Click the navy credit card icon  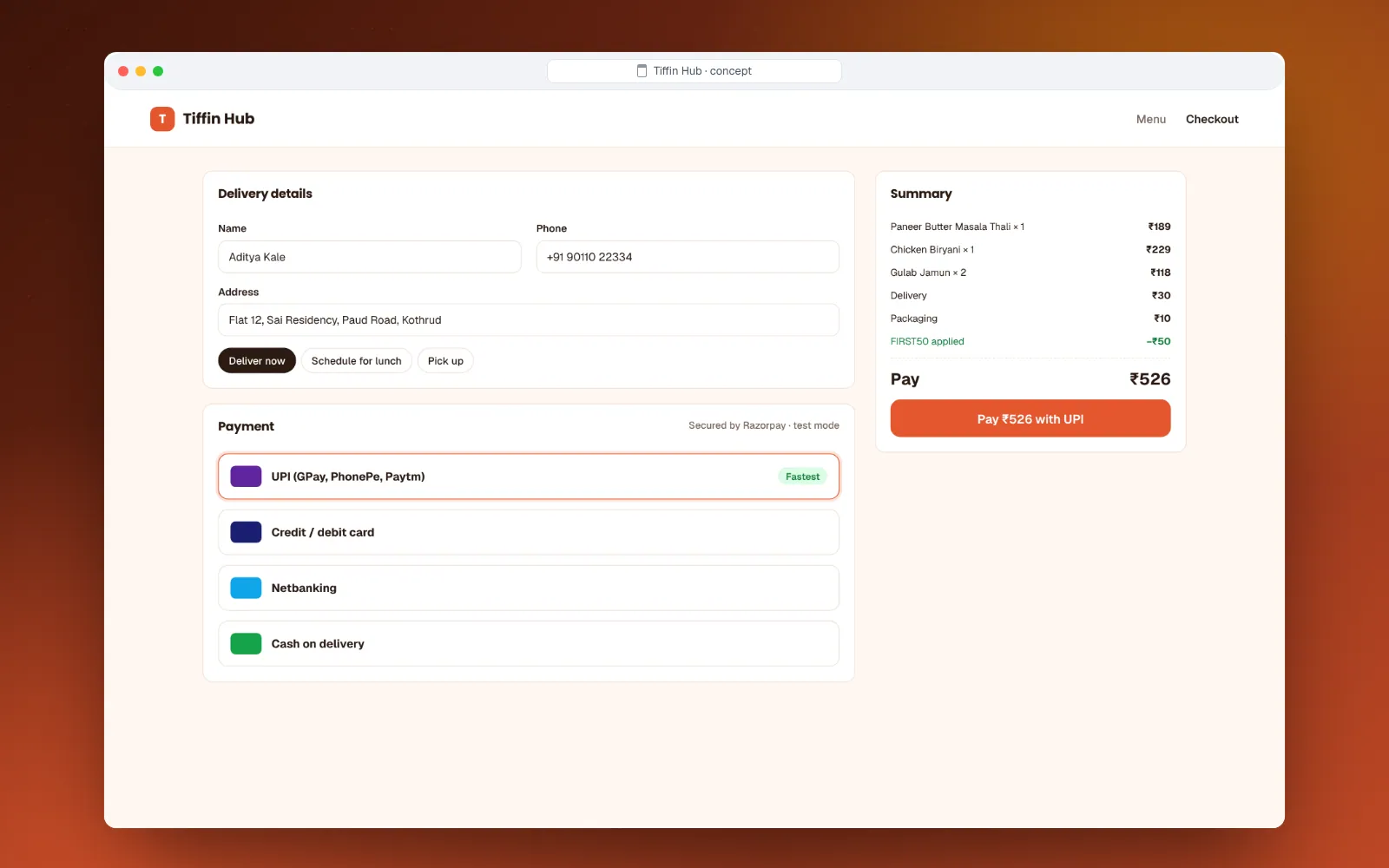(x=246, y=532)
